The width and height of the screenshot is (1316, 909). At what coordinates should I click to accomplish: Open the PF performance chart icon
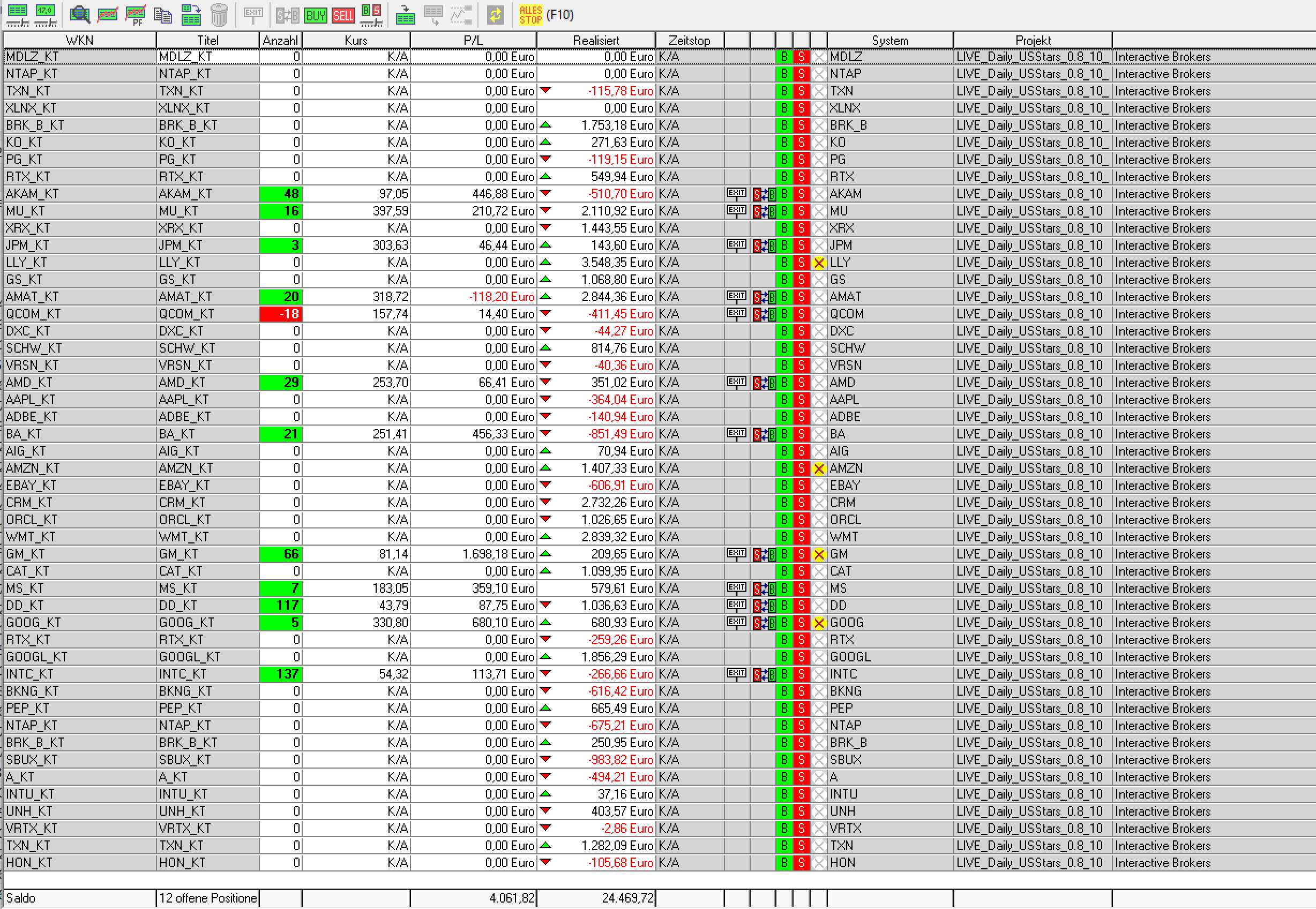pyautogui.click(x=136, y=15)
